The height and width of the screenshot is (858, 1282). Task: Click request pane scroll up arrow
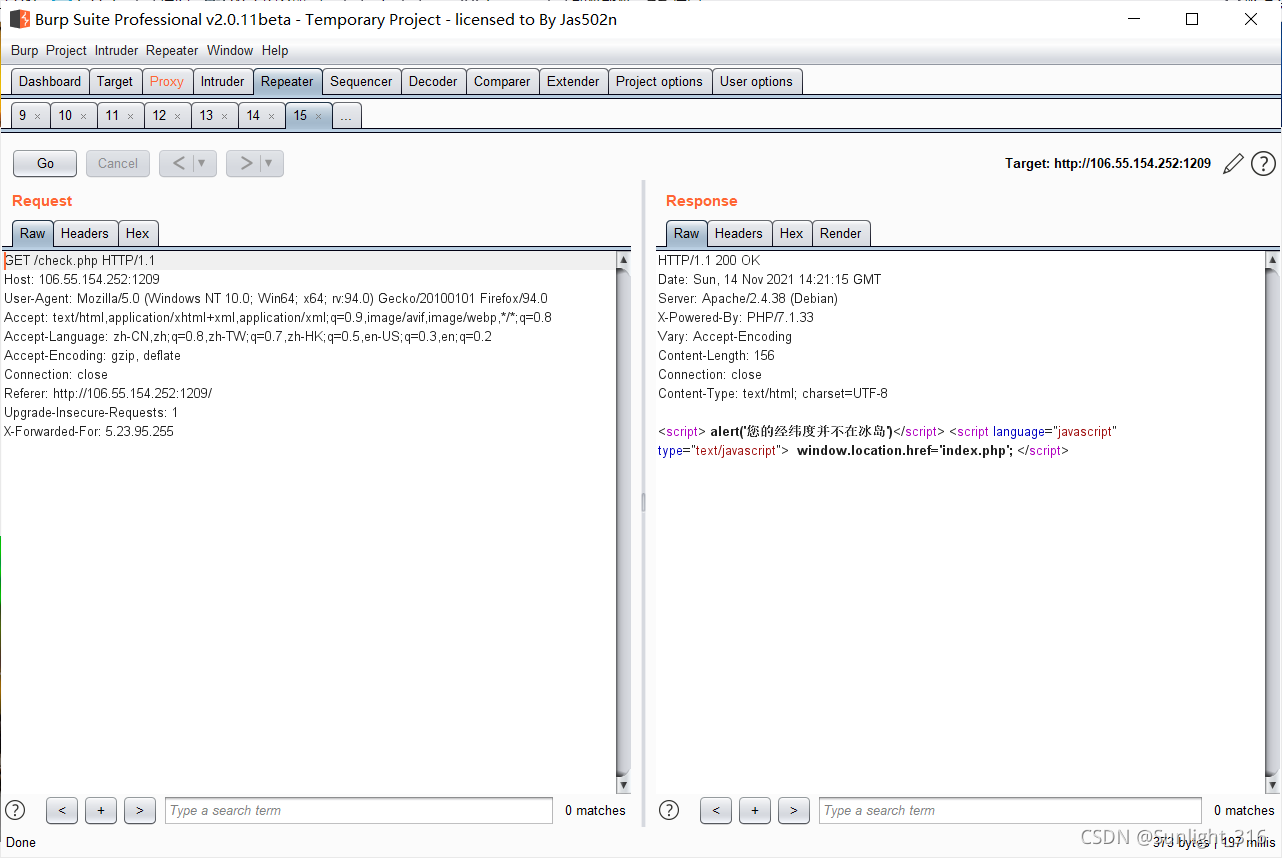click(x=624, y=260)
